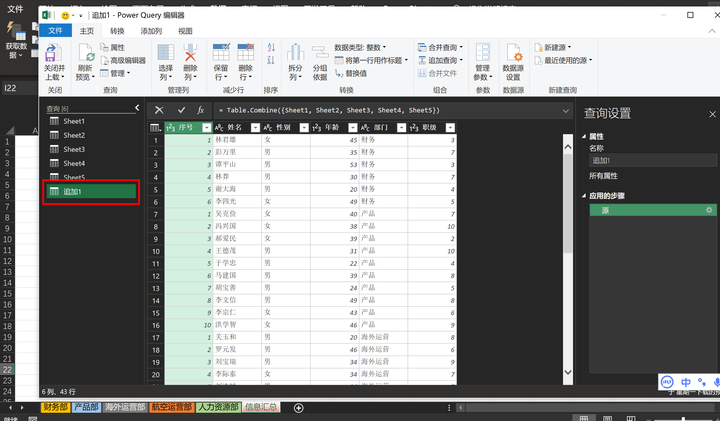
Task: Open the 财务部 worksheet tab
Action: point(55,407)
